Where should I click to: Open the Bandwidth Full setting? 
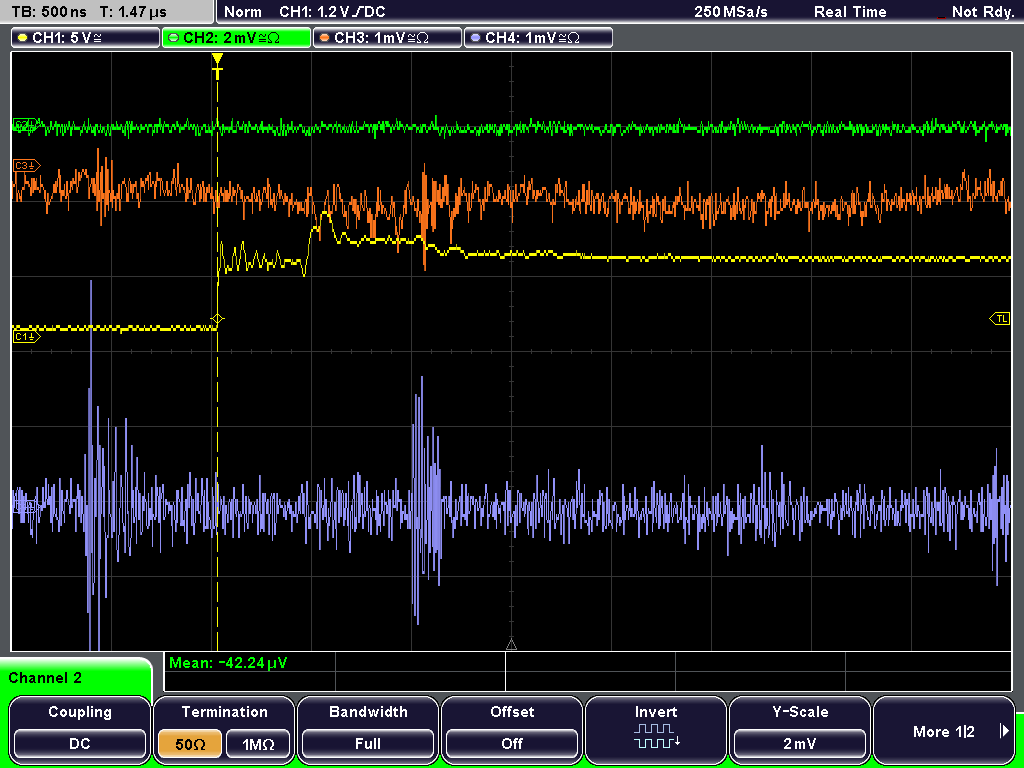368,729
